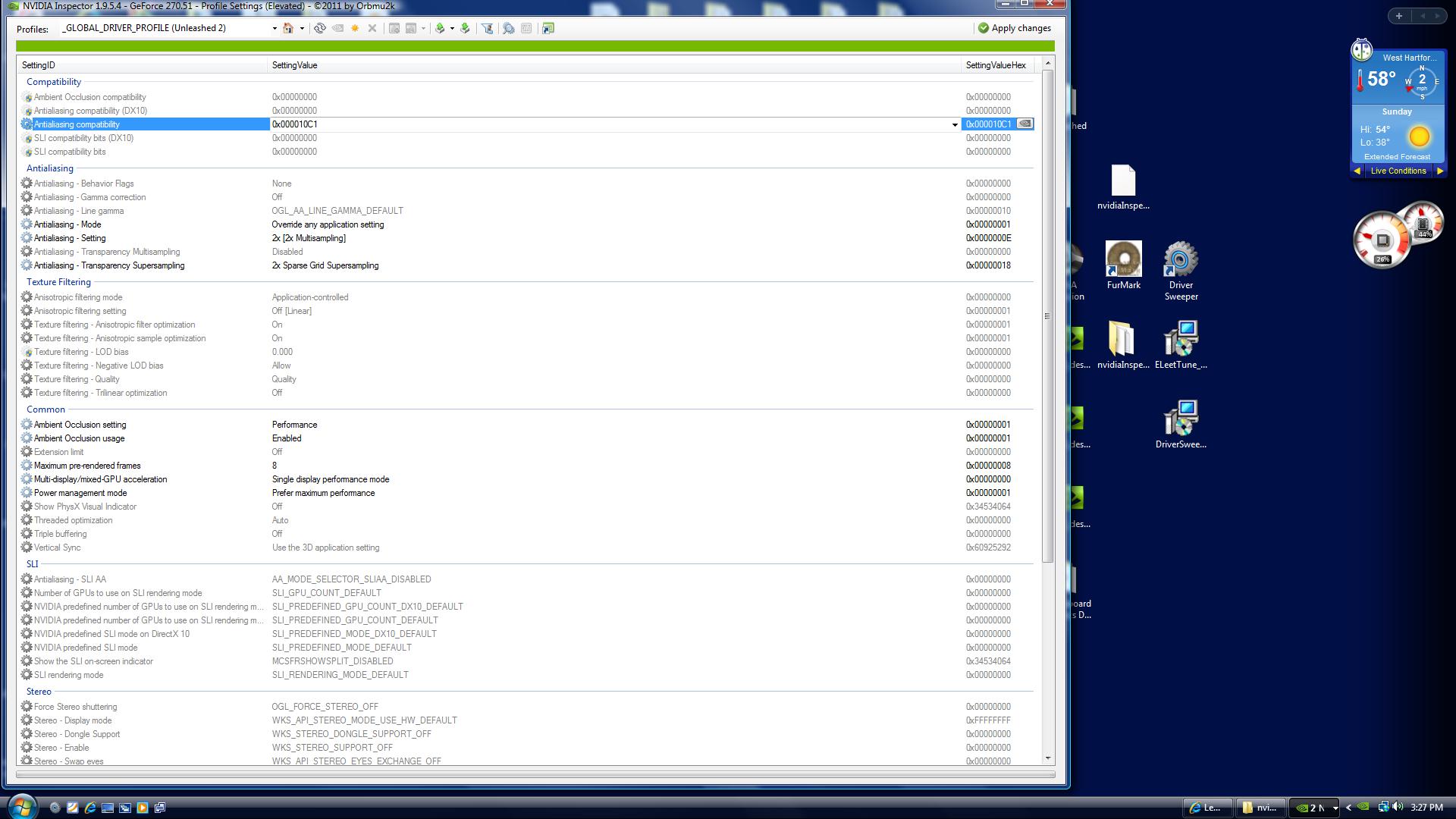Click the add application to profile icon
1456x819 pixels.
394,28
